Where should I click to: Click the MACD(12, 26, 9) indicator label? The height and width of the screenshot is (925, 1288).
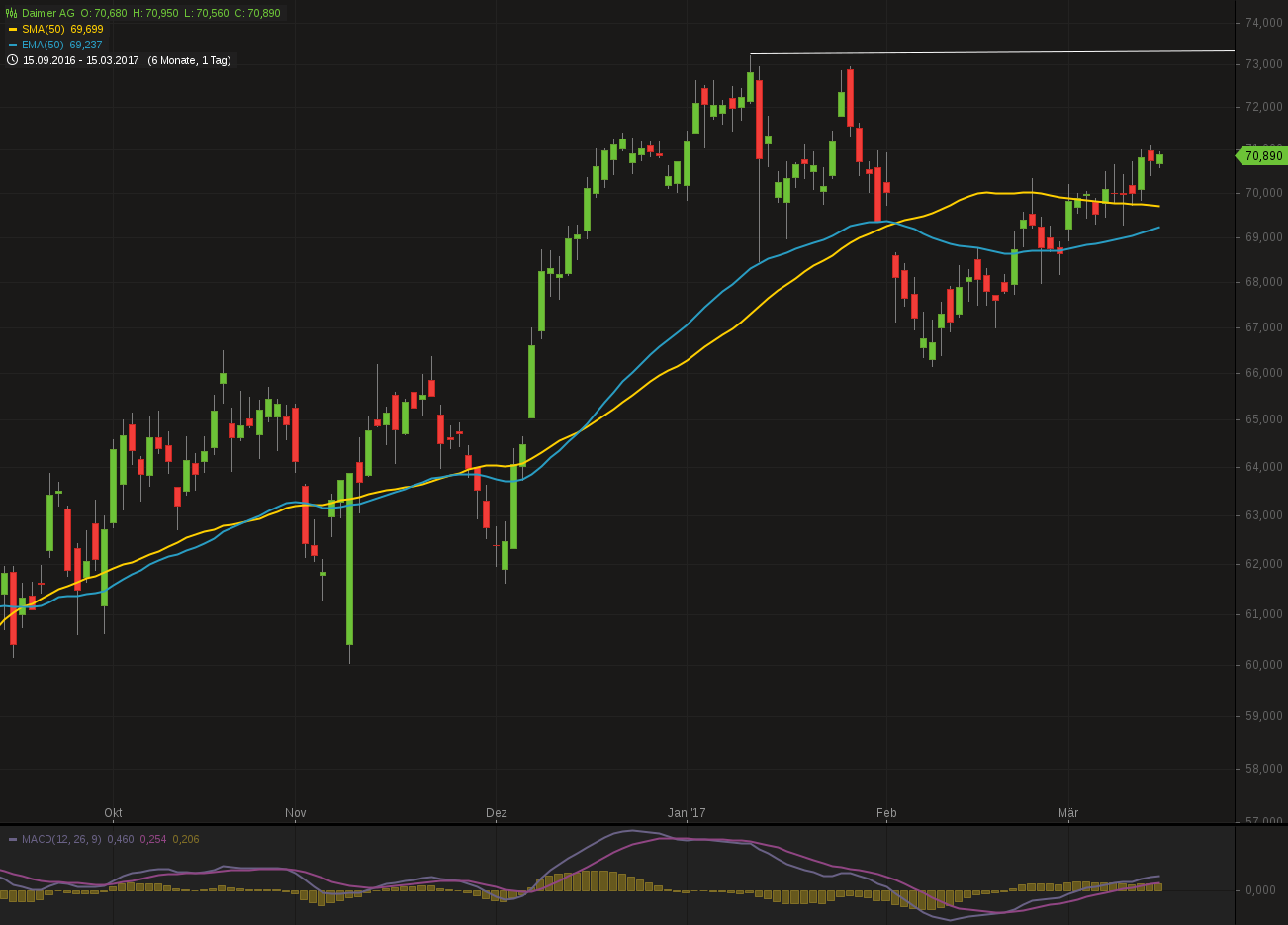[61, 839]
